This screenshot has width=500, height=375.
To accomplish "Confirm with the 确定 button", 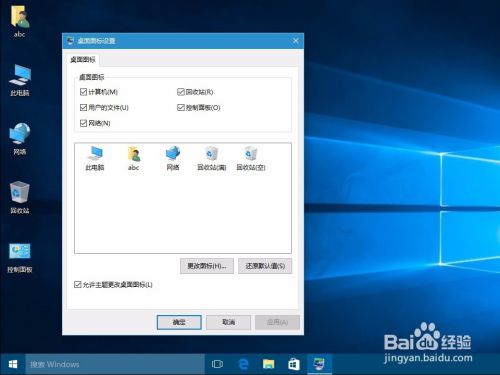I will pyautogui.click(x=179, y=322).
